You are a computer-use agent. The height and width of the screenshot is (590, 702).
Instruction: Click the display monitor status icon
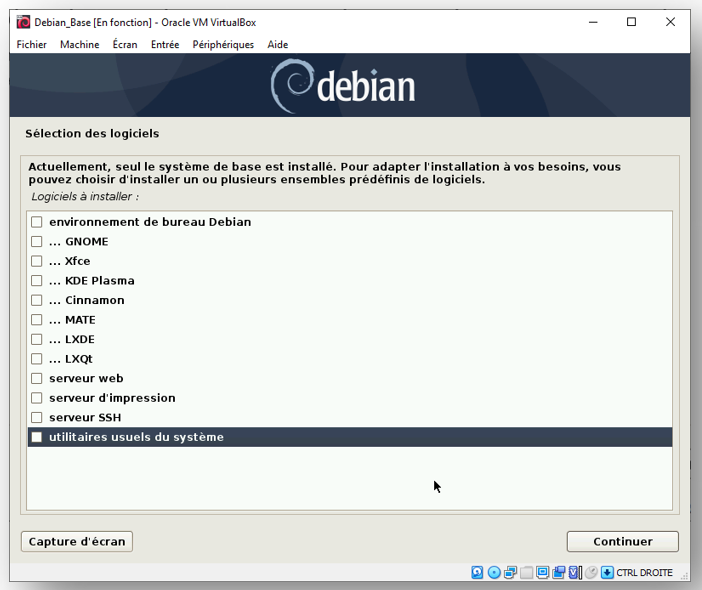(543, 573)
